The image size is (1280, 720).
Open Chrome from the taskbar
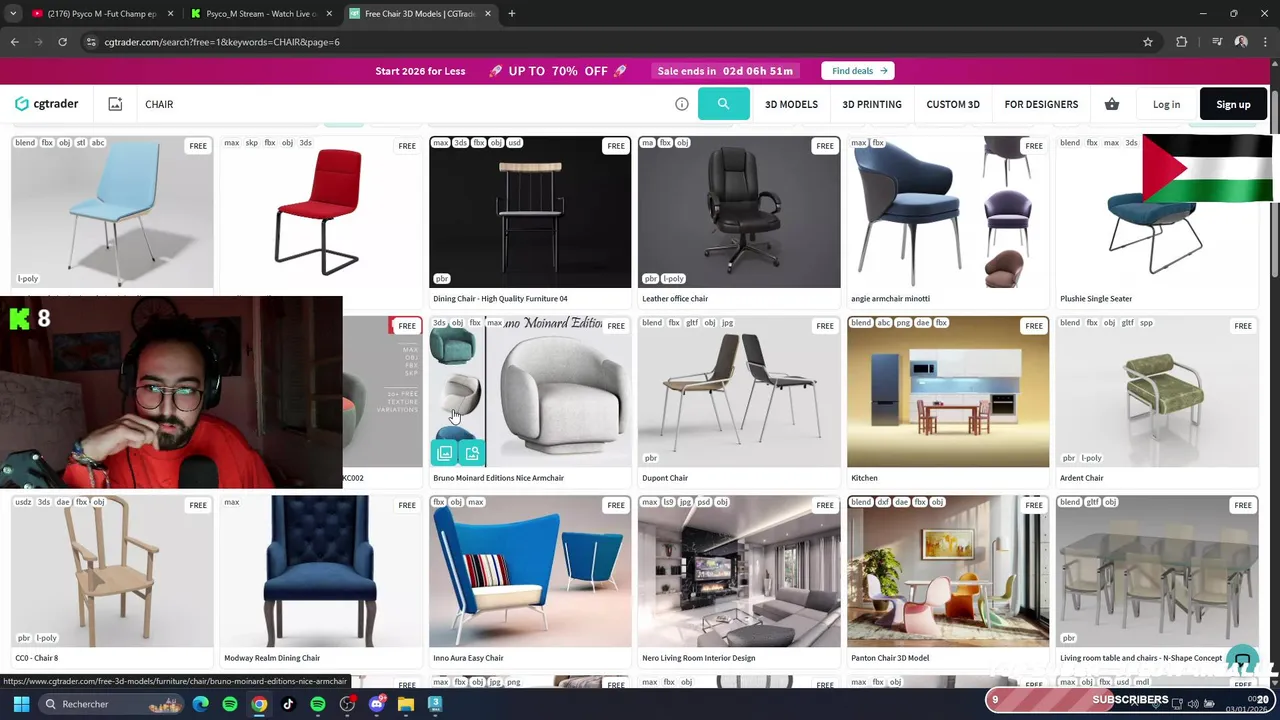click(x=259, y=704)
